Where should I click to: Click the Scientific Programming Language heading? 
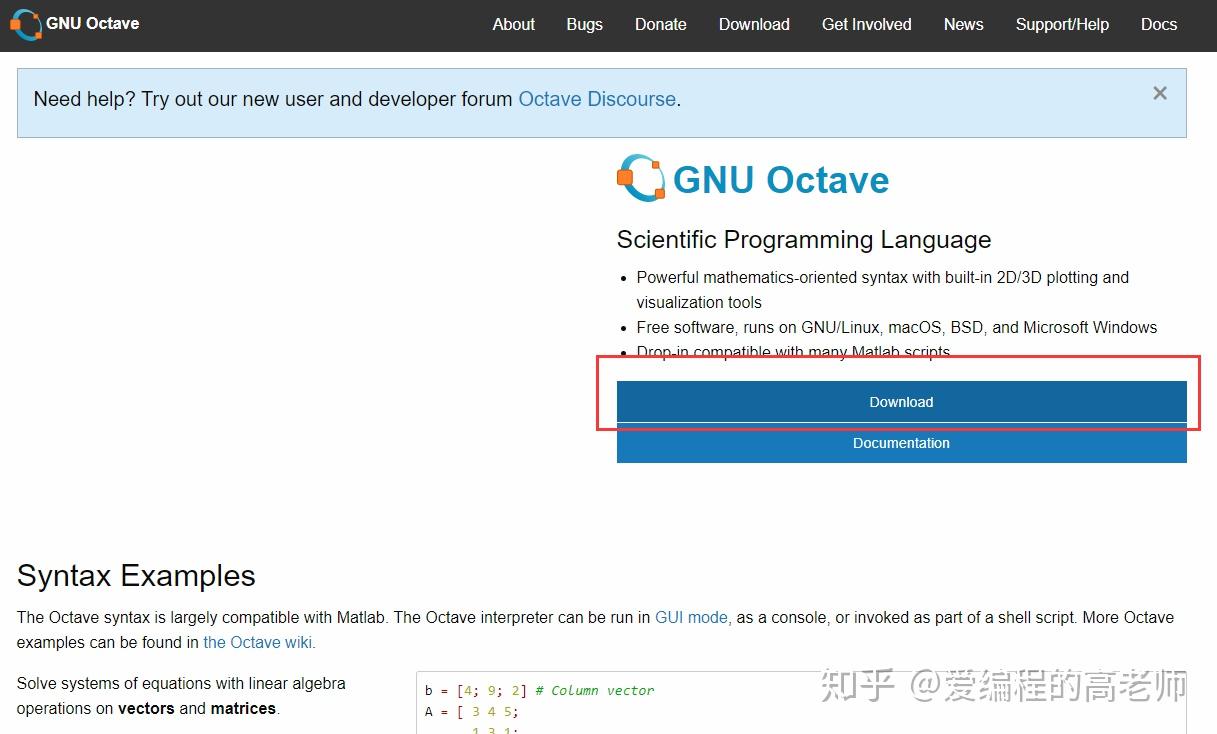[x=803, y=240]
